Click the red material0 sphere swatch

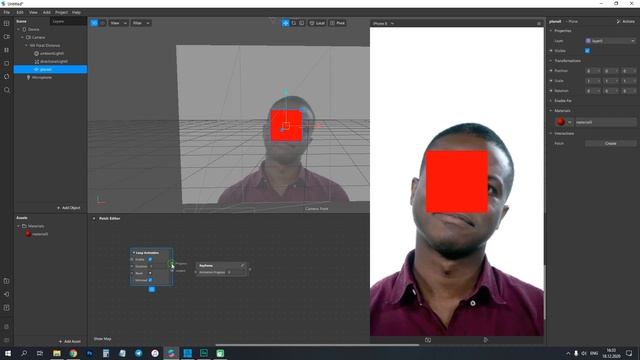[x=560, y=122]
